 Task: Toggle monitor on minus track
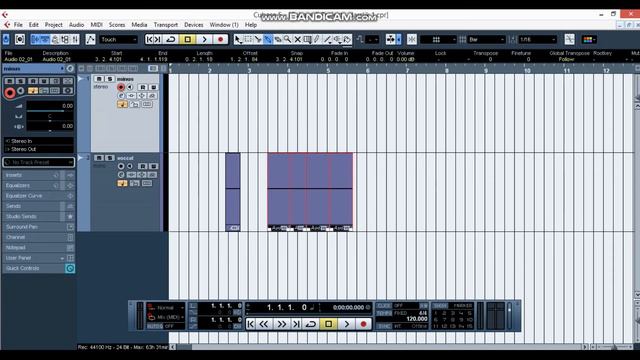pyautogui.click(x=130, y=87)
